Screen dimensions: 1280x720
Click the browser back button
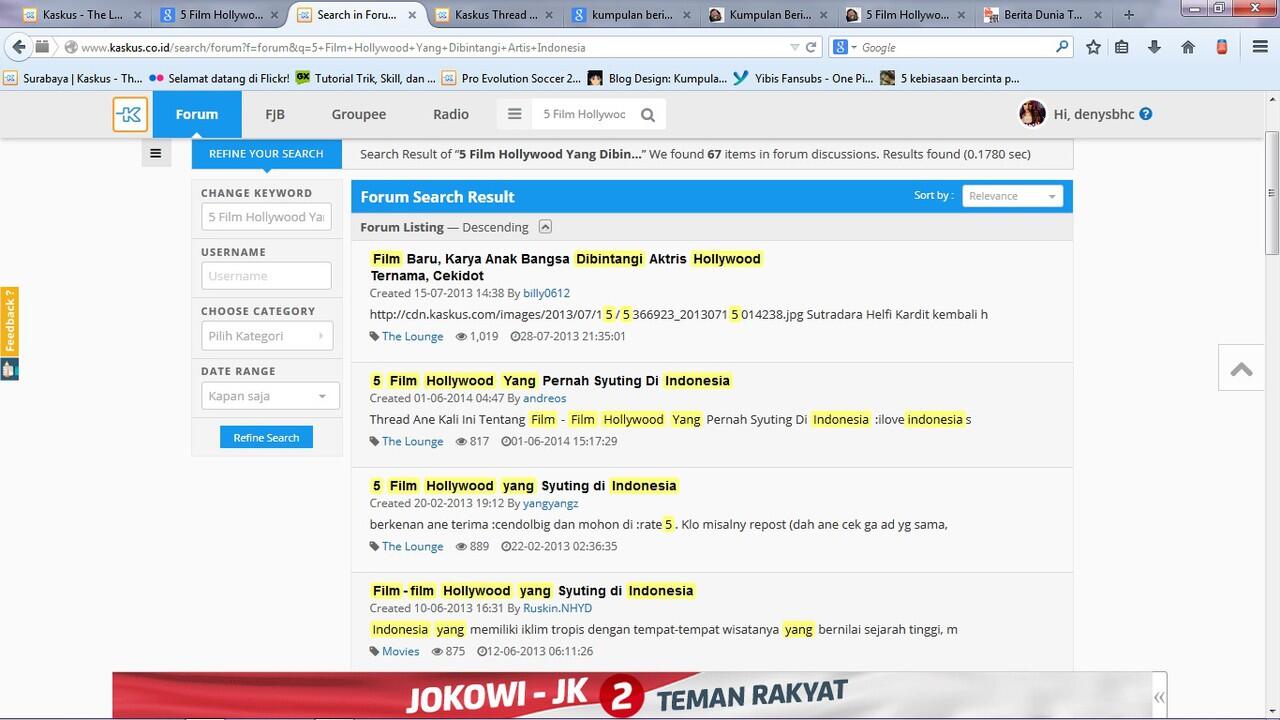click(x=18, y=47)
